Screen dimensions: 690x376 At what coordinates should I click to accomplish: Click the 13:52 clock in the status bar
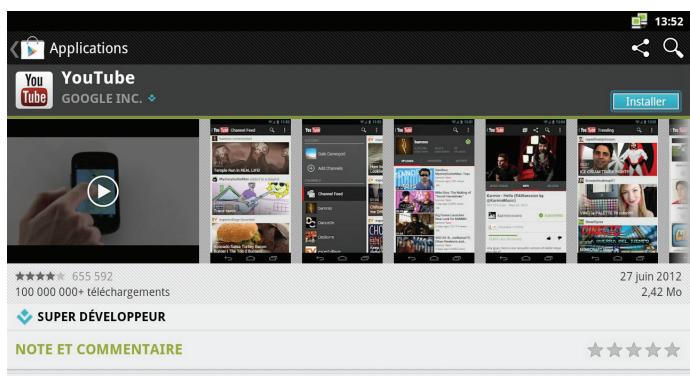point(668,21)
